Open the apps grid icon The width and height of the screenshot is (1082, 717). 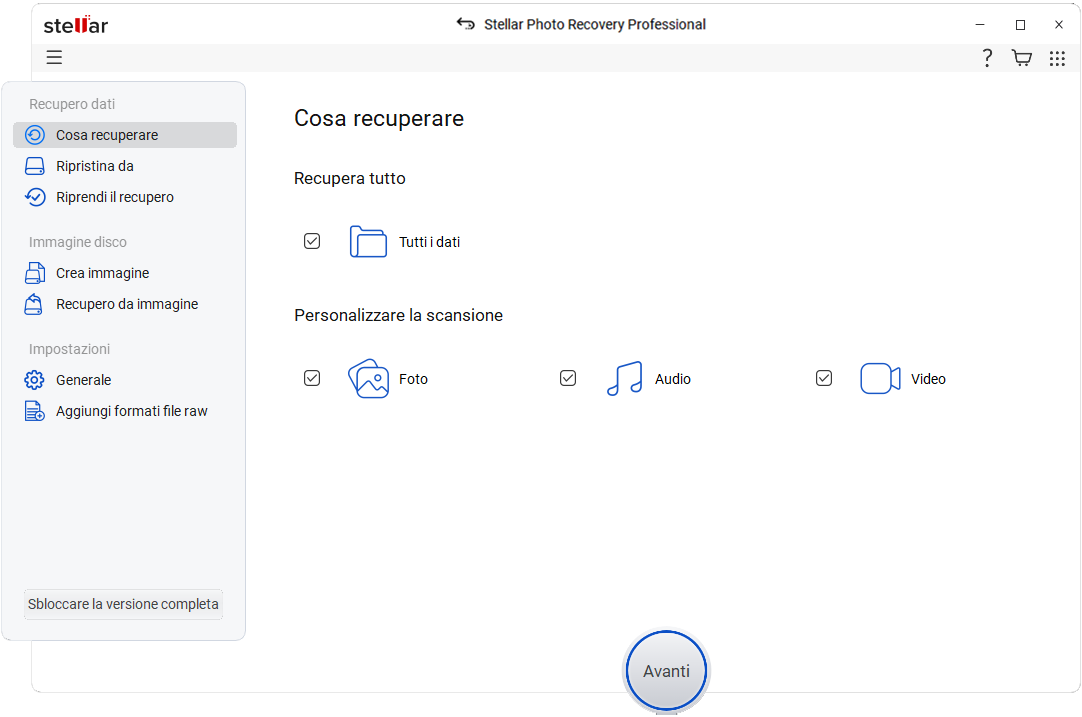tap(1057, 58)
